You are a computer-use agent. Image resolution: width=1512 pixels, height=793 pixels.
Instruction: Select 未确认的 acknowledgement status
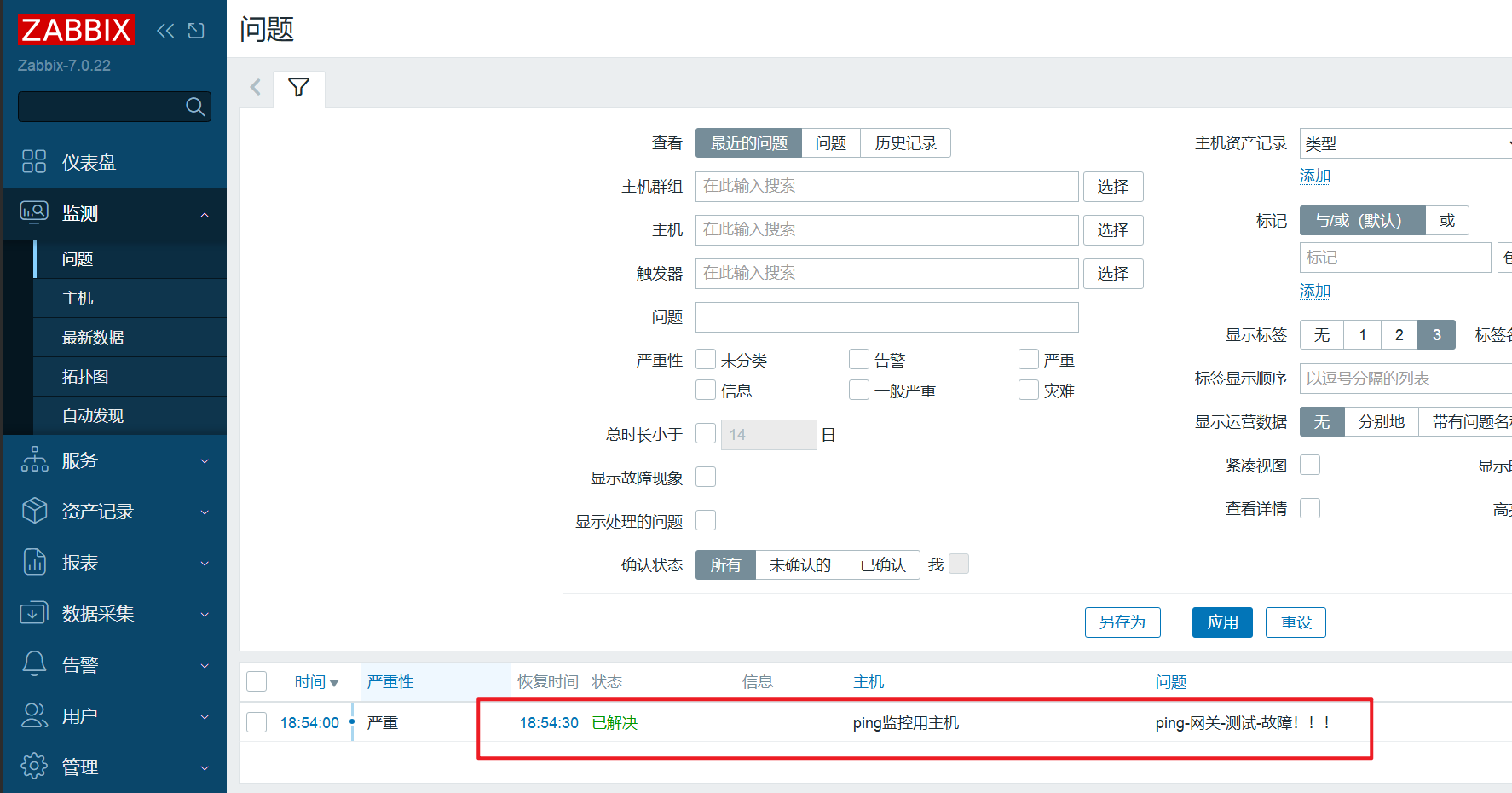[x=799, y=565]
